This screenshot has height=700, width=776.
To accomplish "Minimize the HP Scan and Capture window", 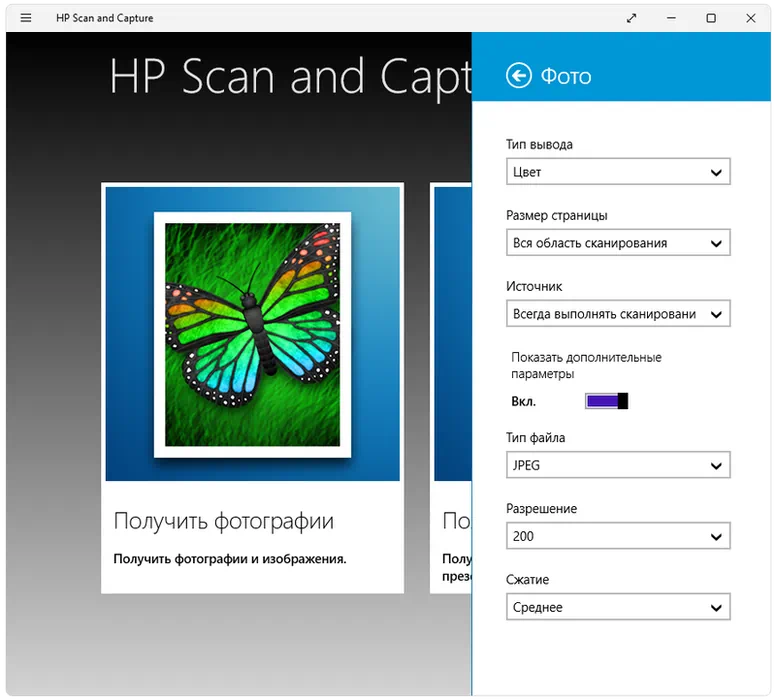I will pyautogui.click(x=671, y=18).
